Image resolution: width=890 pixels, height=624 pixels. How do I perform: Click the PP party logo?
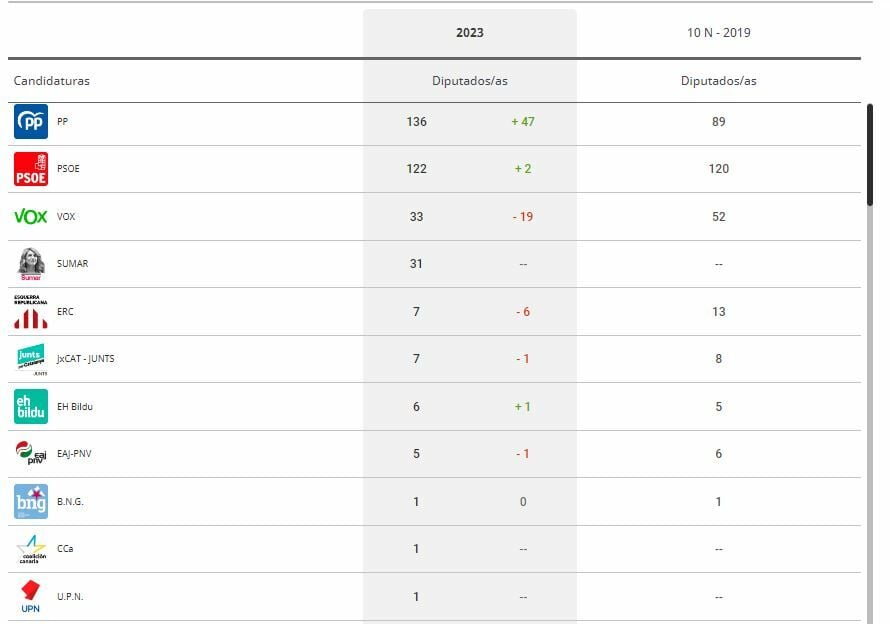tap(31, 122)
